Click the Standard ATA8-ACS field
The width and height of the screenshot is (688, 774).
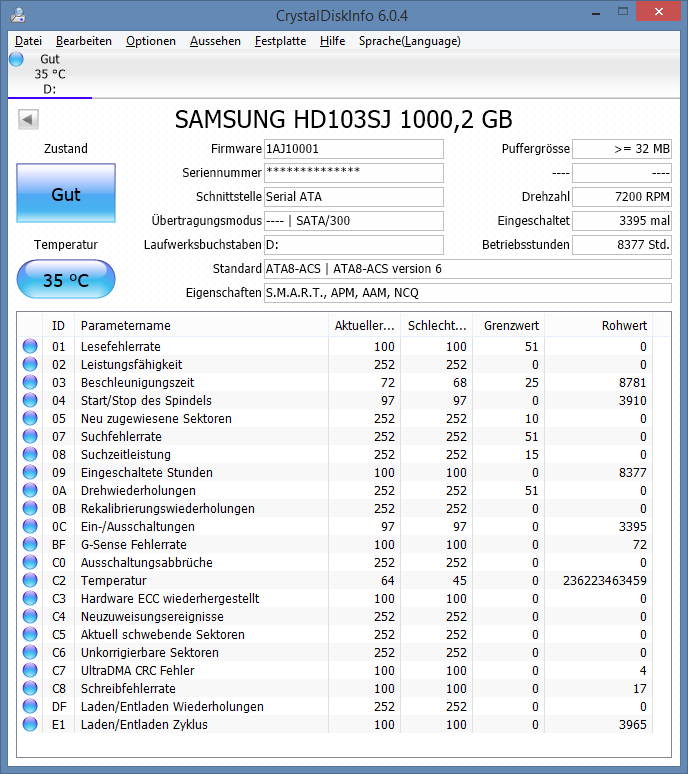468,269
